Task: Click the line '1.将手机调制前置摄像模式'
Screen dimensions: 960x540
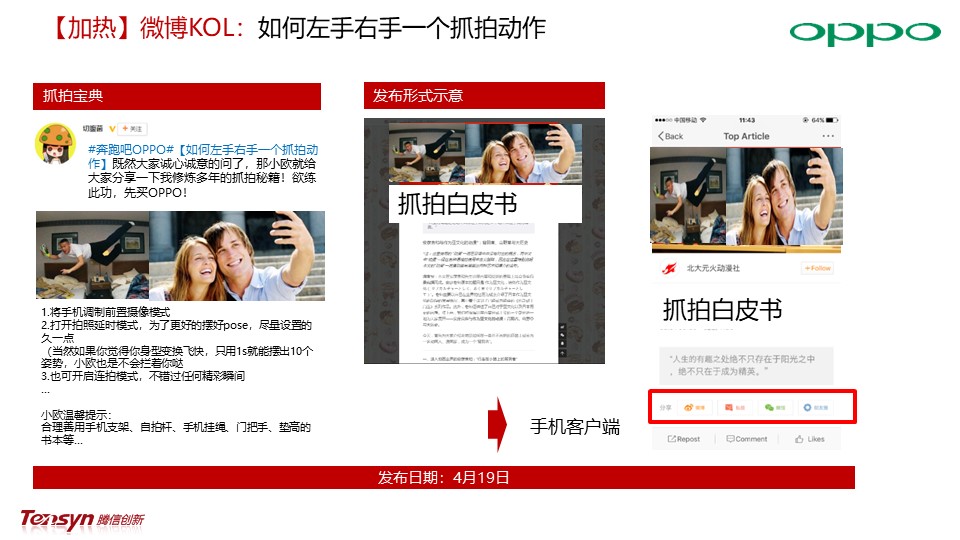Action: coord(106,312)
